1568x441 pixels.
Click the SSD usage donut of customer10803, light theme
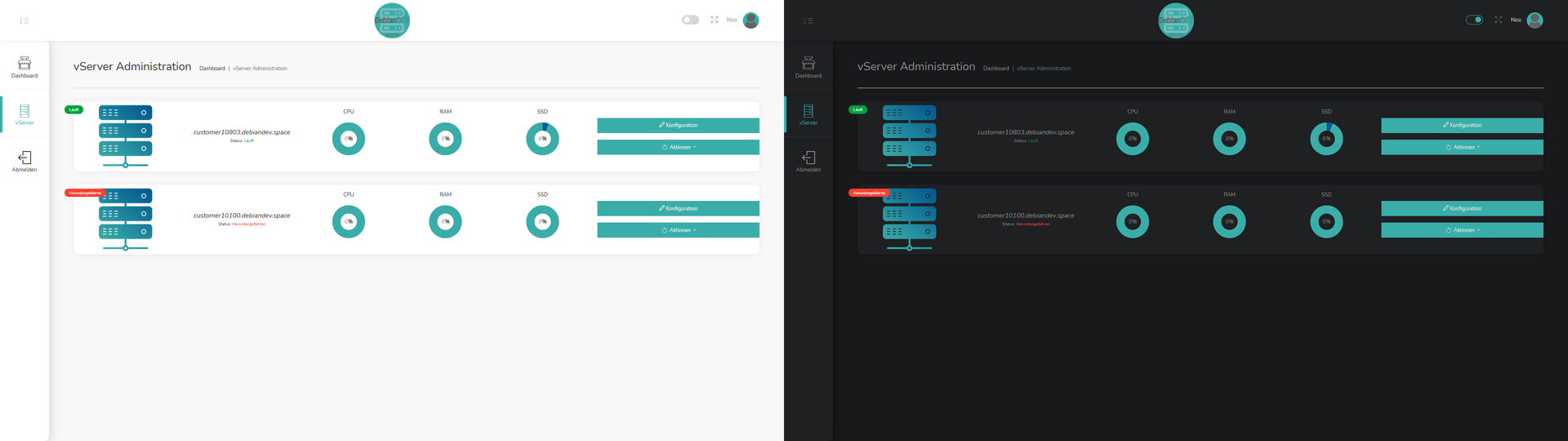coord(542,139)
